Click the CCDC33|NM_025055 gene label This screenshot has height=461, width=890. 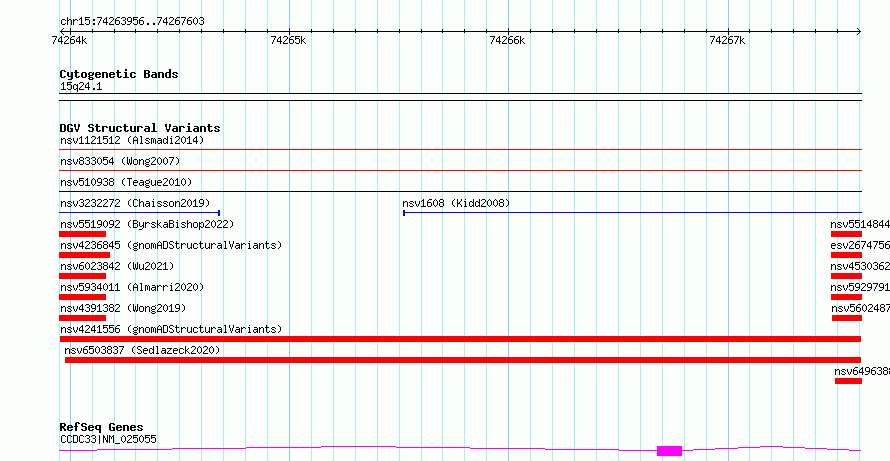(x=108, y=439)
